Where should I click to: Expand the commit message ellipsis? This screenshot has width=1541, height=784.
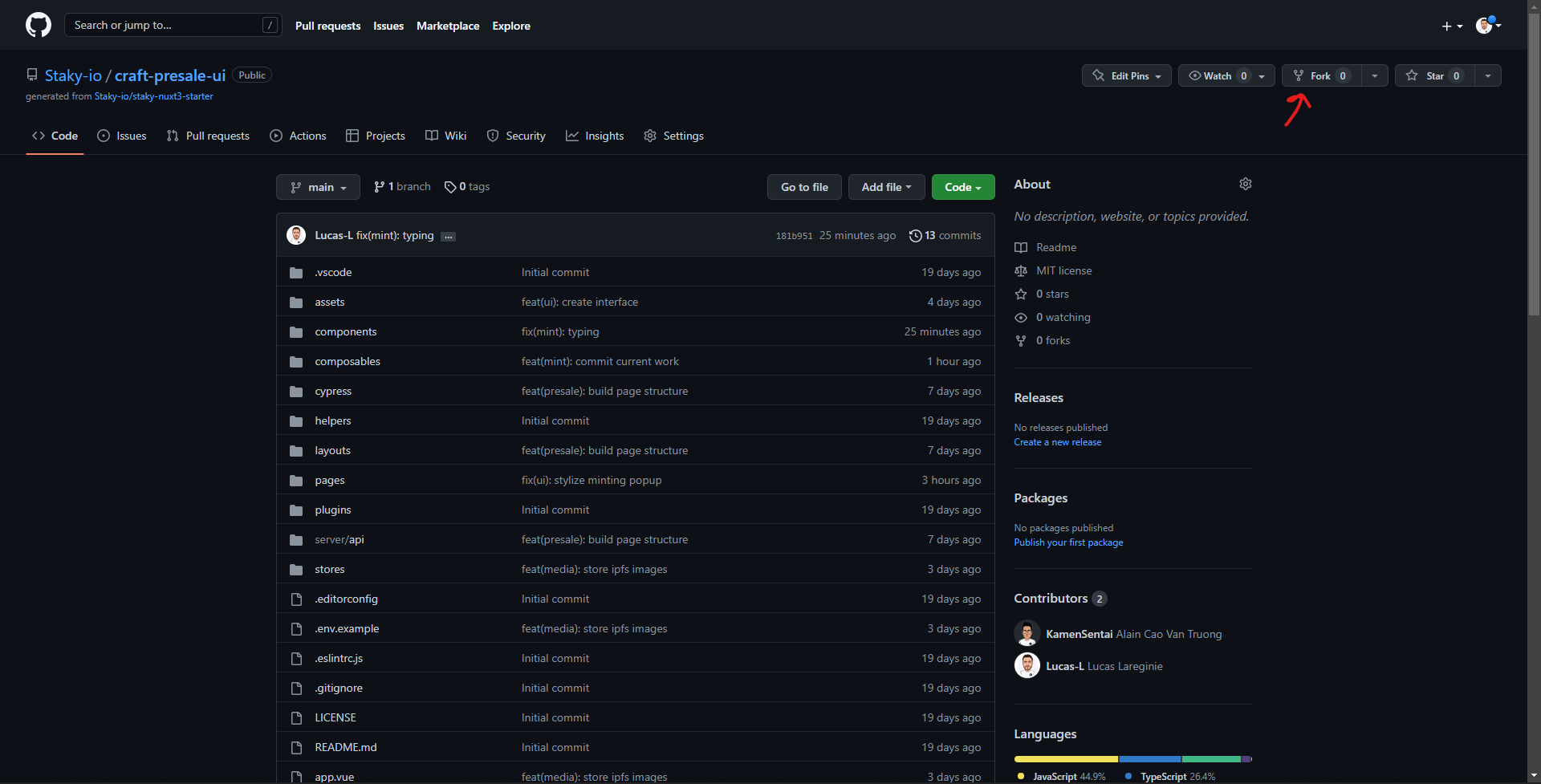[449, 237]
